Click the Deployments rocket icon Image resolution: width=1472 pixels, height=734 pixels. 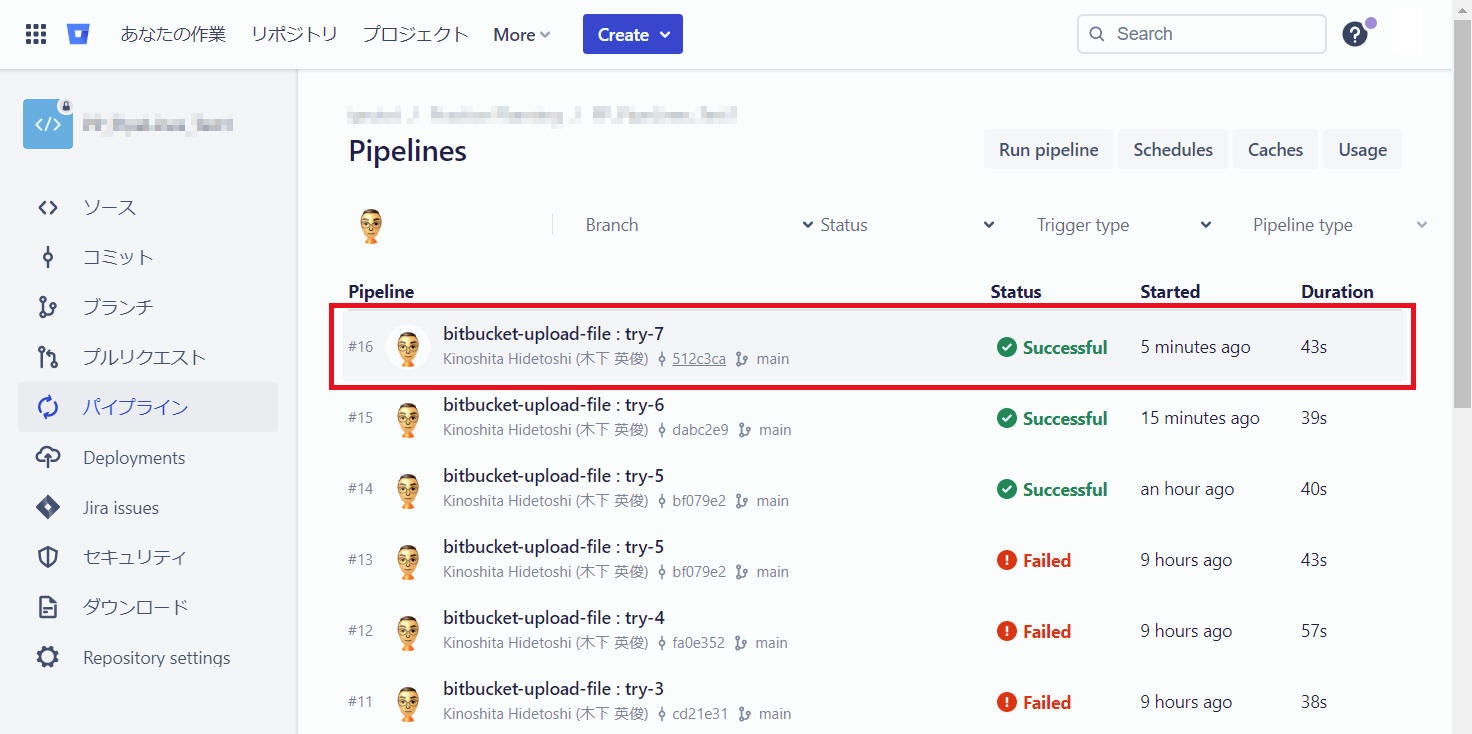tap(47, 457)
